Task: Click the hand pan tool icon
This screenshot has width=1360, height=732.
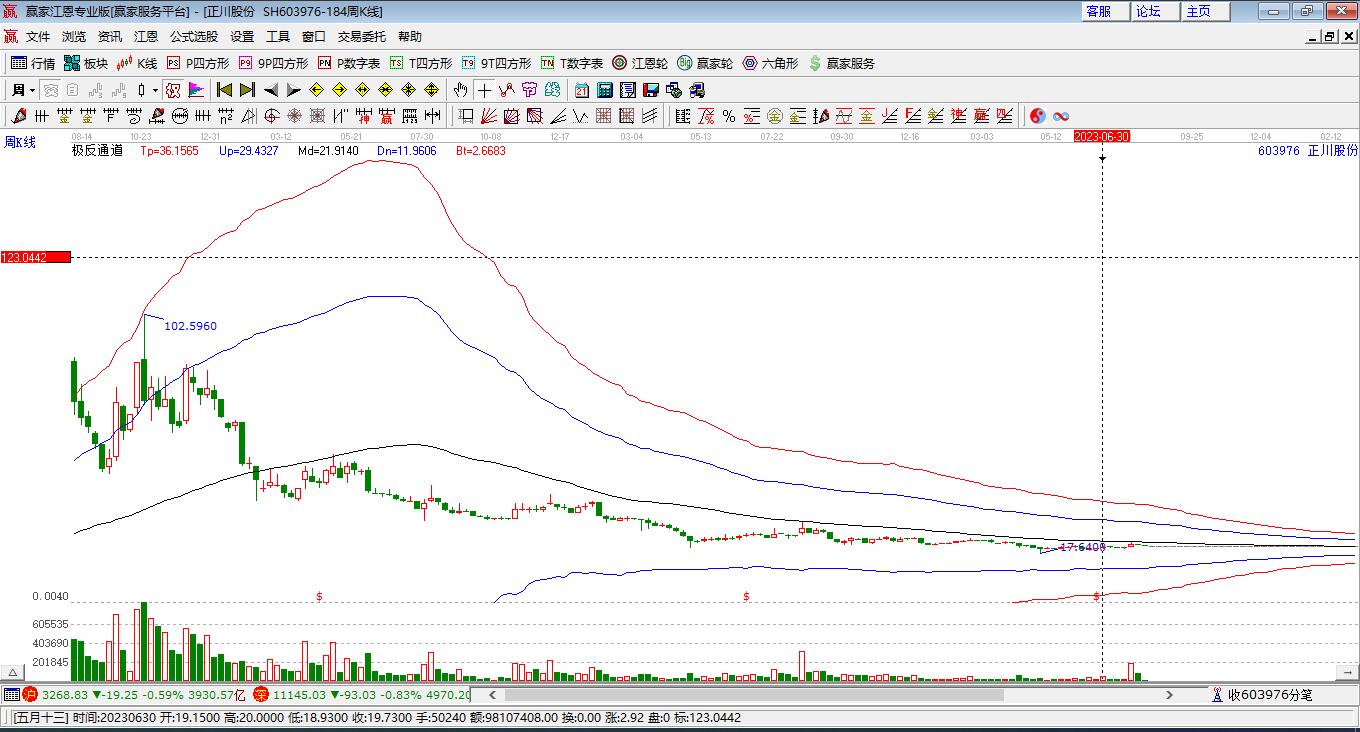Action: coord(460,90)
